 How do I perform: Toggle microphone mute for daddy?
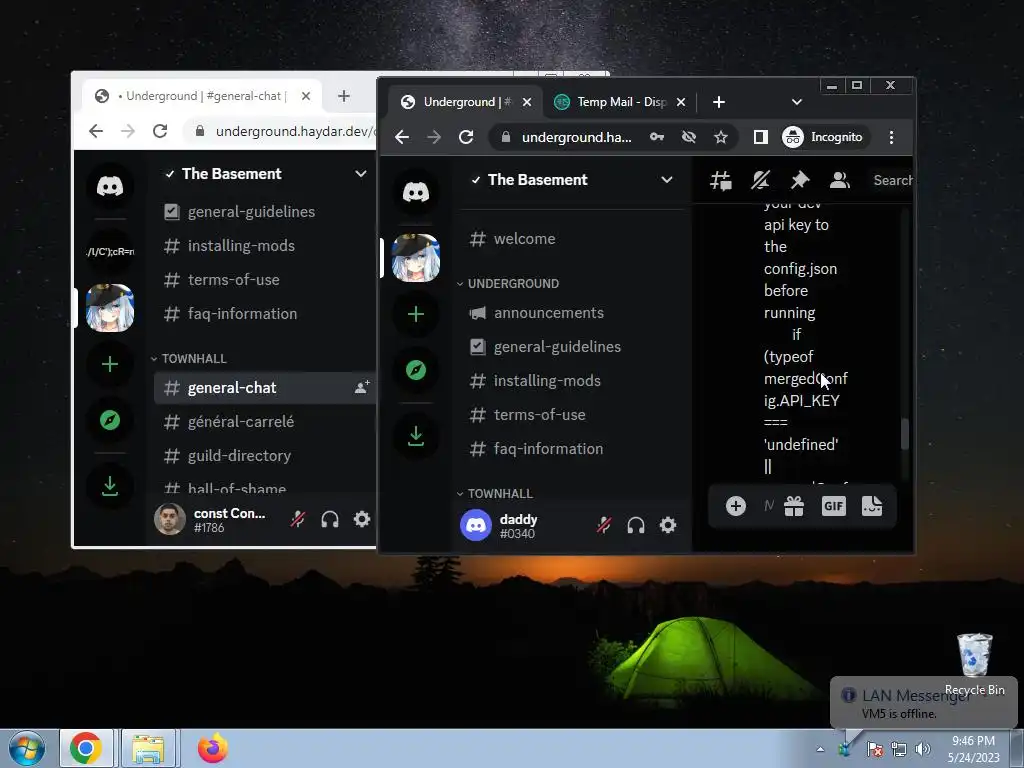pos(604,525)
